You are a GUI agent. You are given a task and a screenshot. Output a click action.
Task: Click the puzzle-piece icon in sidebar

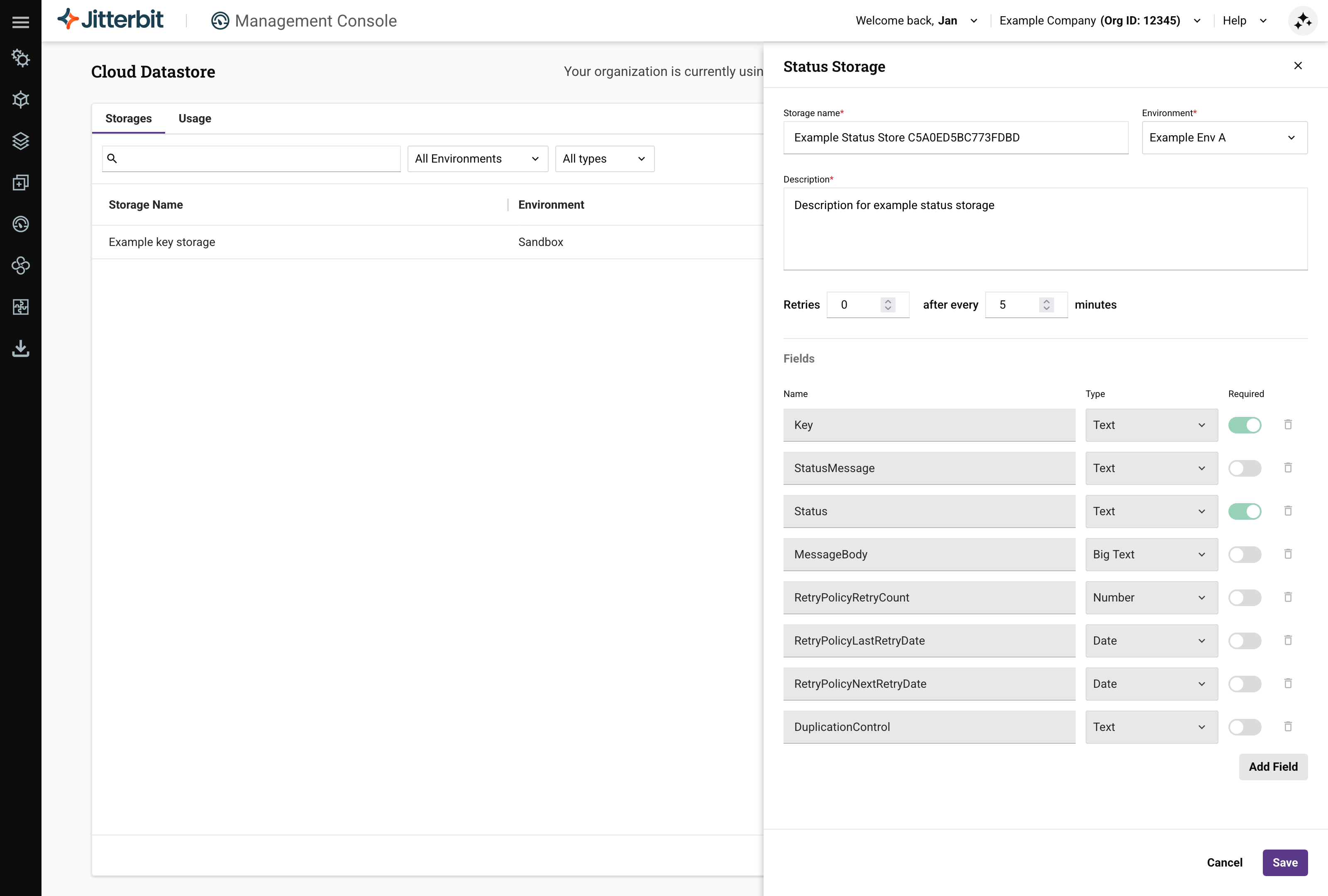pos(21,307)
